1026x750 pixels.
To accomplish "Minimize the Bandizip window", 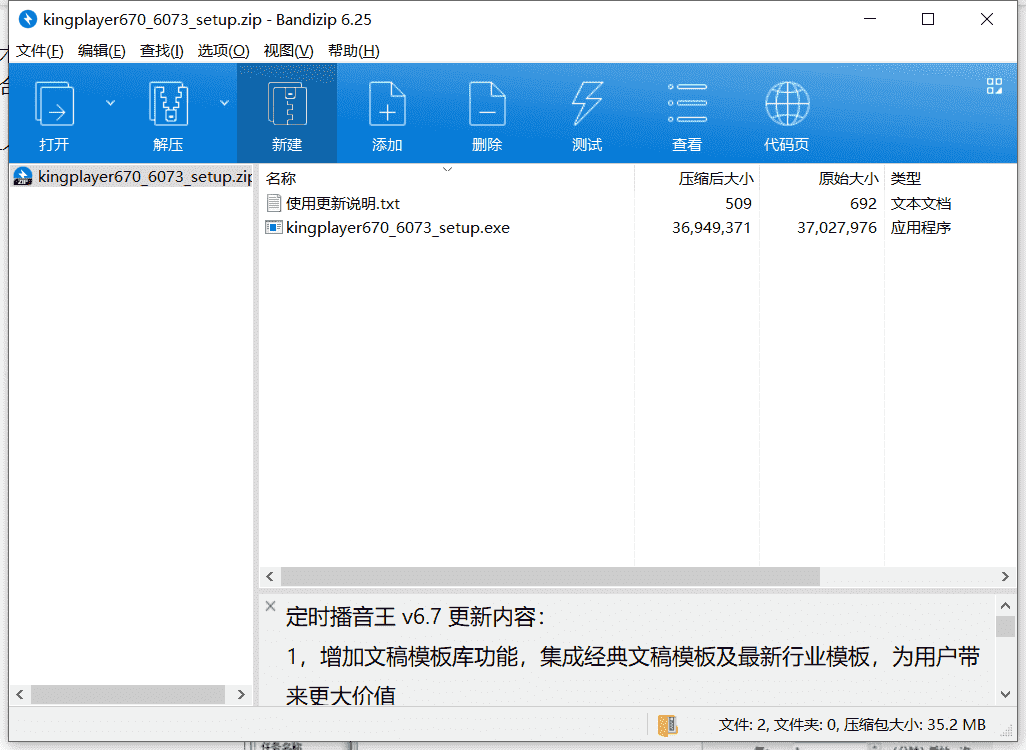I will point(870,19).
